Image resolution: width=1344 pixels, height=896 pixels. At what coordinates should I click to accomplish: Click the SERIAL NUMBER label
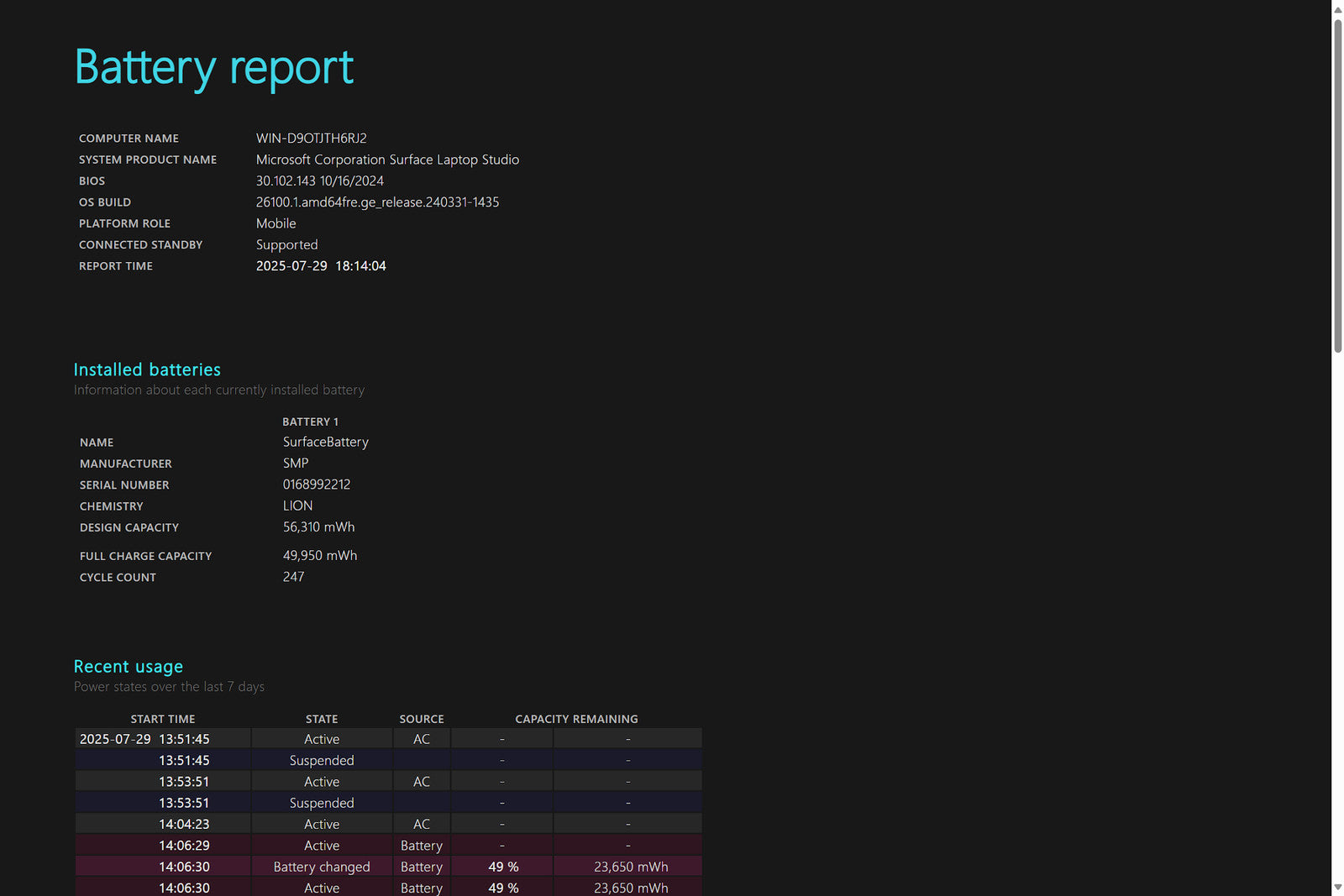[x=124, y=485]
